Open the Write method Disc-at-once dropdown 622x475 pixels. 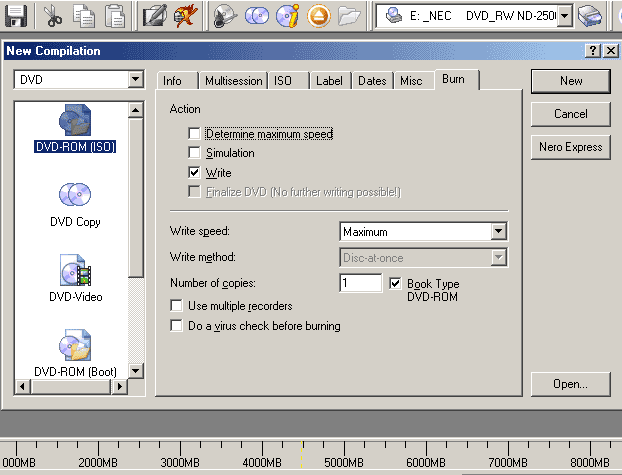click(x=499, y=258)
